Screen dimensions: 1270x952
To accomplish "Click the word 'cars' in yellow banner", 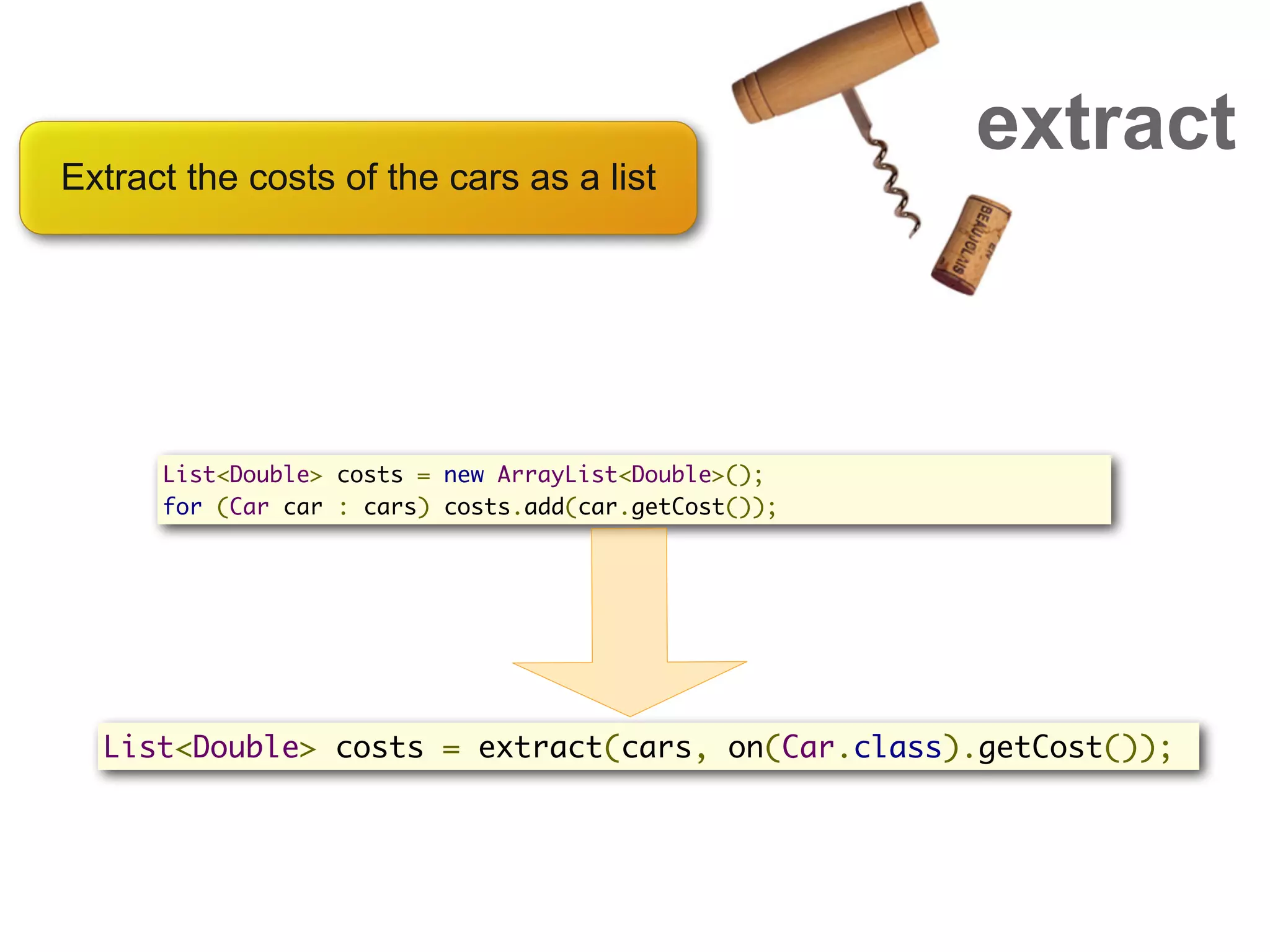I will (x=484, y=178).
